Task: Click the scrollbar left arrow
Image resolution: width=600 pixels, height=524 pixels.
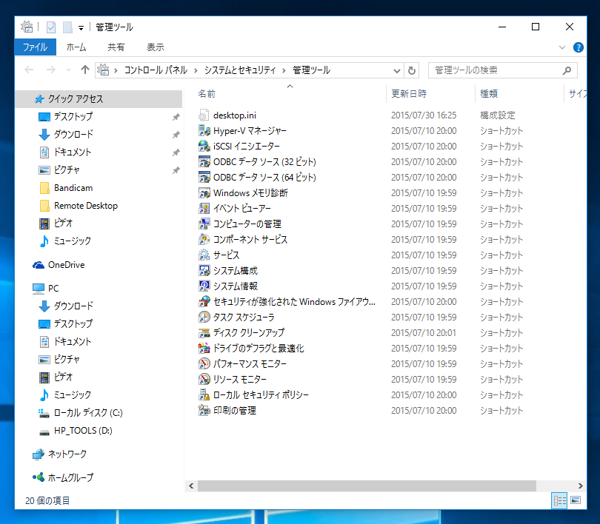Action: click(x=191, y=486)
